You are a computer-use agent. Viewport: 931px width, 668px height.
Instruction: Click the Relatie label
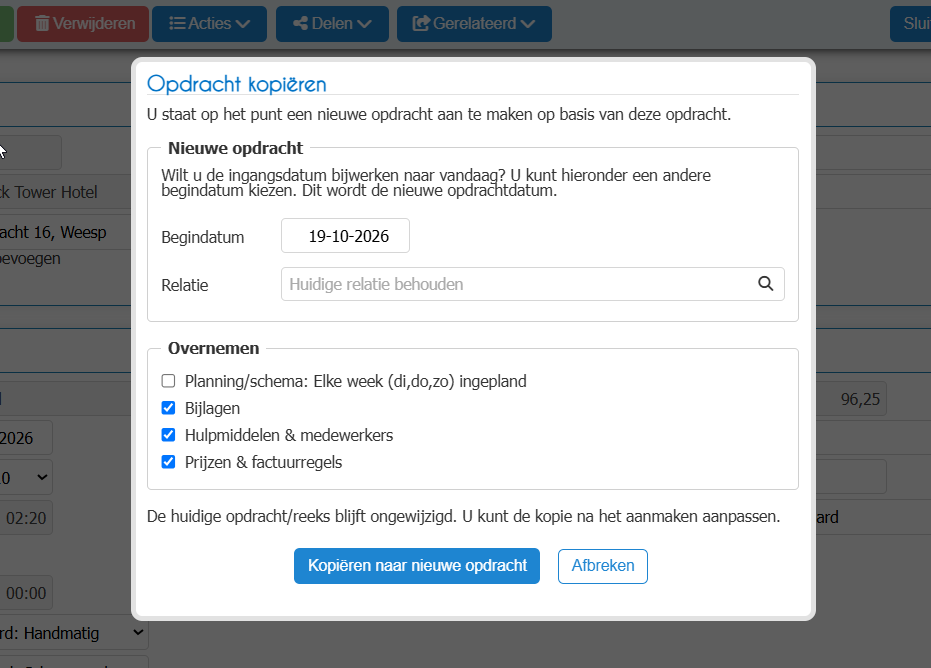(185, 285)
